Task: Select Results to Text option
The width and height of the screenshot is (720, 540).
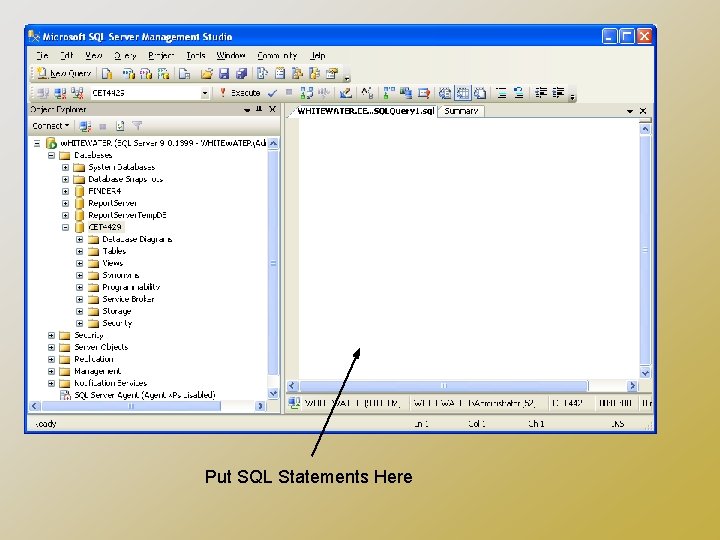Action: tap(444, 93)
